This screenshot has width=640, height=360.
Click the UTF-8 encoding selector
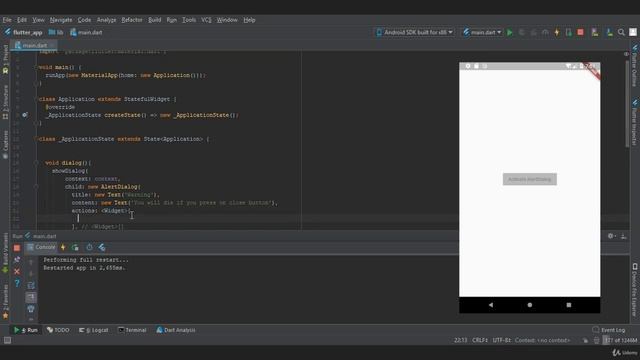click(x=502, y=340)
